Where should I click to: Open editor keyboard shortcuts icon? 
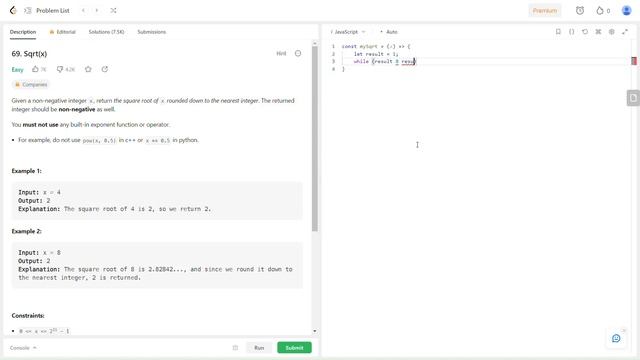pyautogui.click(x=598, y=32)
